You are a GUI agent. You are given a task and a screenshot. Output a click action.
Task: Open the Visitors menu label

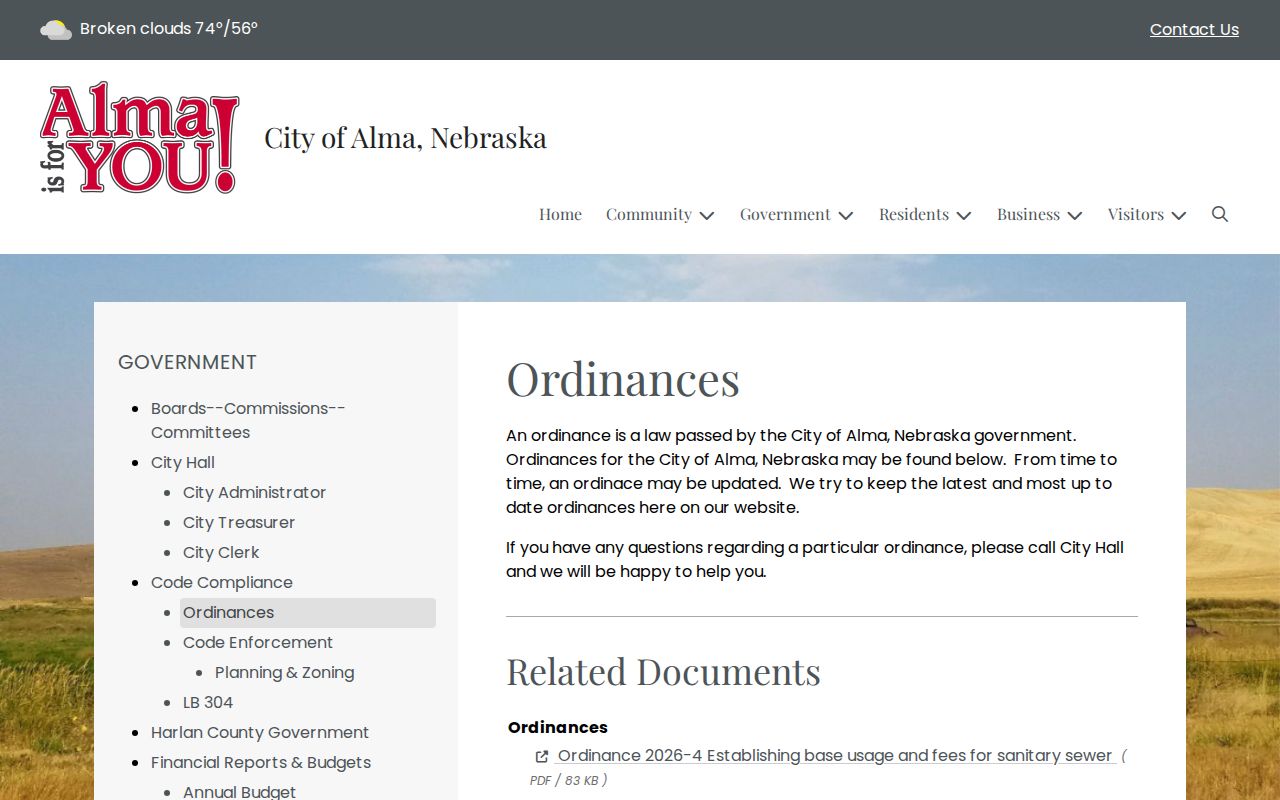click(x=1136, y=214)
